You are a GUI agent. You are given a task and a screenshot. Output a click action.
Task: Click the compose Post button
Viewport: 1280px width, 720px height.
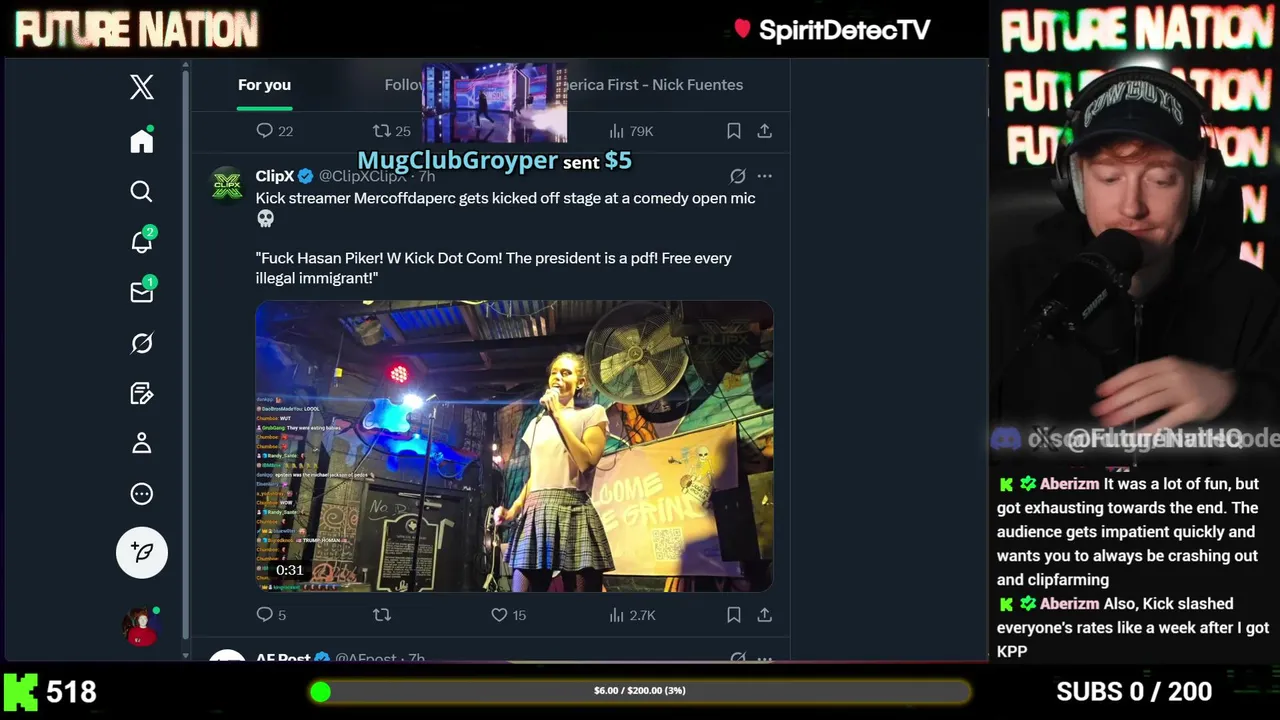coord(142,552)
